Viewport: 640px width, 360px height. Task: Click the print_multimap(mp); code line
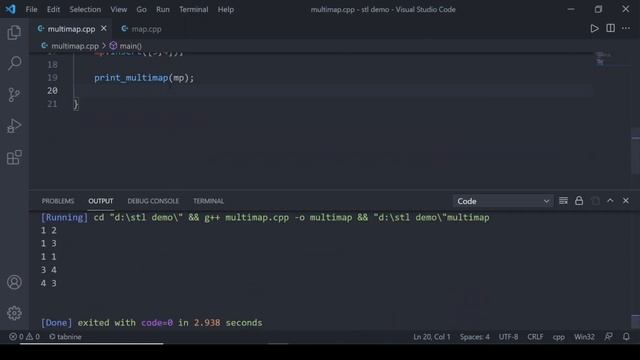144,78
